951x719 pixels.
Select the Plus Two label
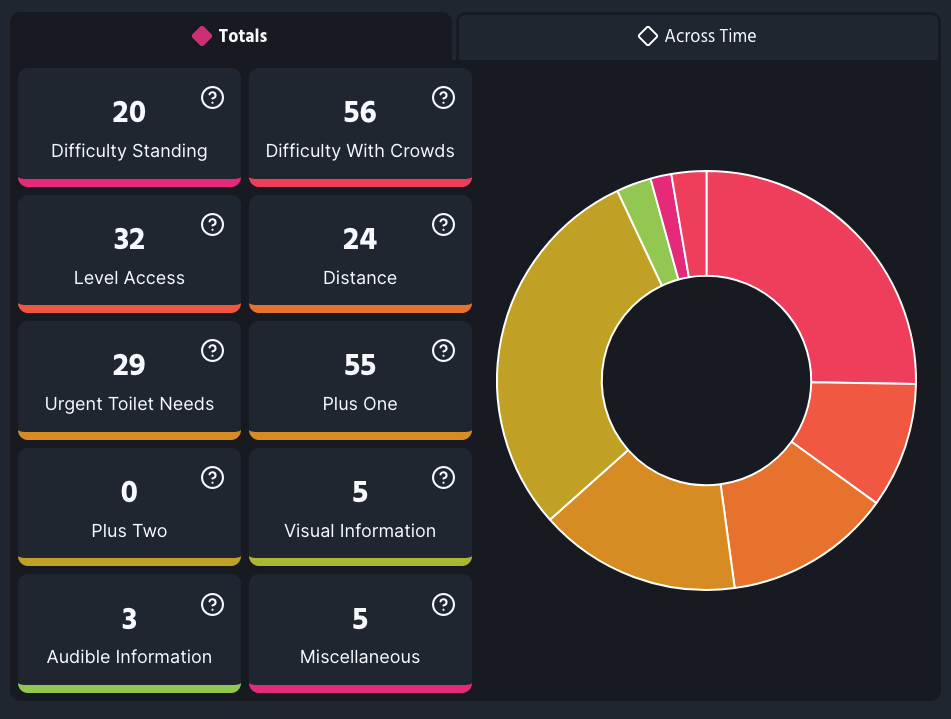129,531
